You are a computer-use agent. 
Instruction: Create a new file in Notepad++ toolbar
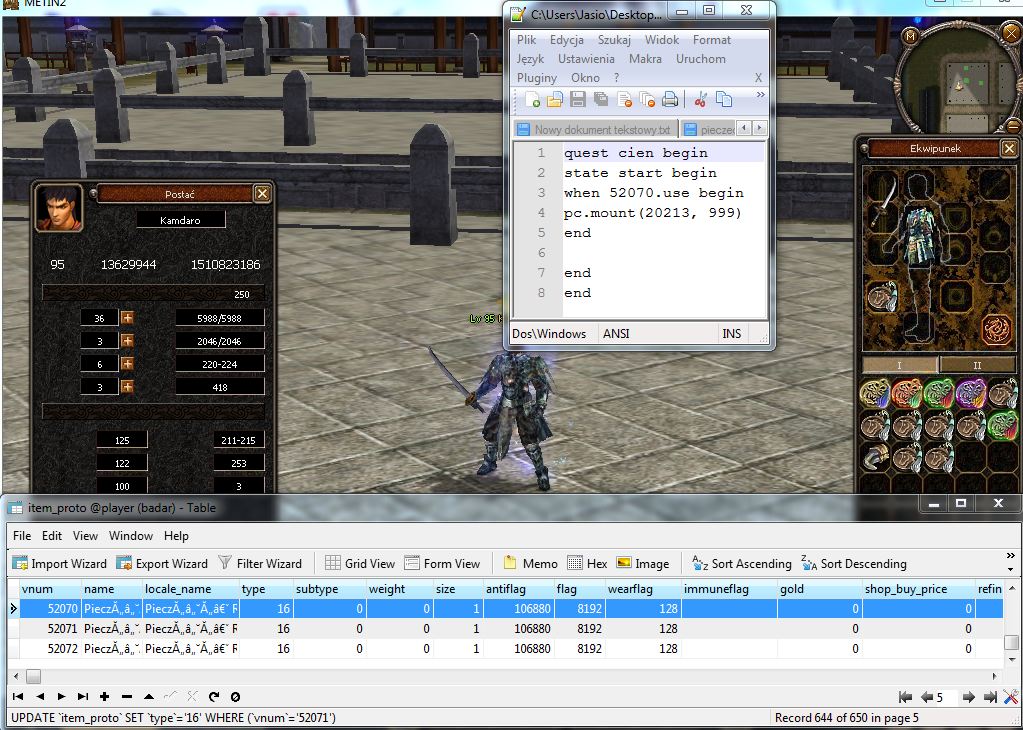532,100
